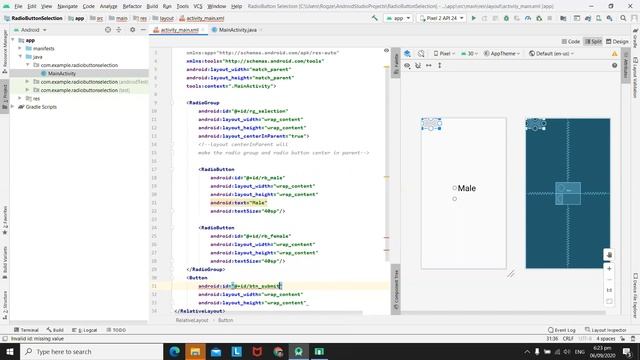Open Microsoft Edge from the taskbar

tap(175, 351)
